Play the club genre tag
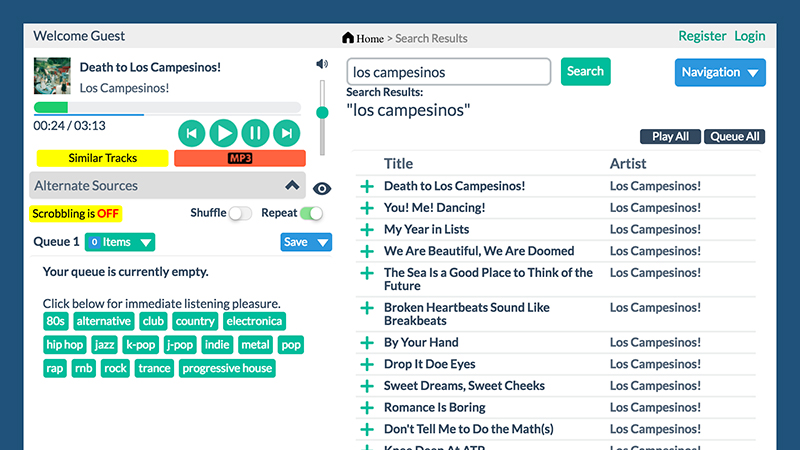The height and width of the screenshot is (450, 800). pyautogui.click(x=153, y=321)
